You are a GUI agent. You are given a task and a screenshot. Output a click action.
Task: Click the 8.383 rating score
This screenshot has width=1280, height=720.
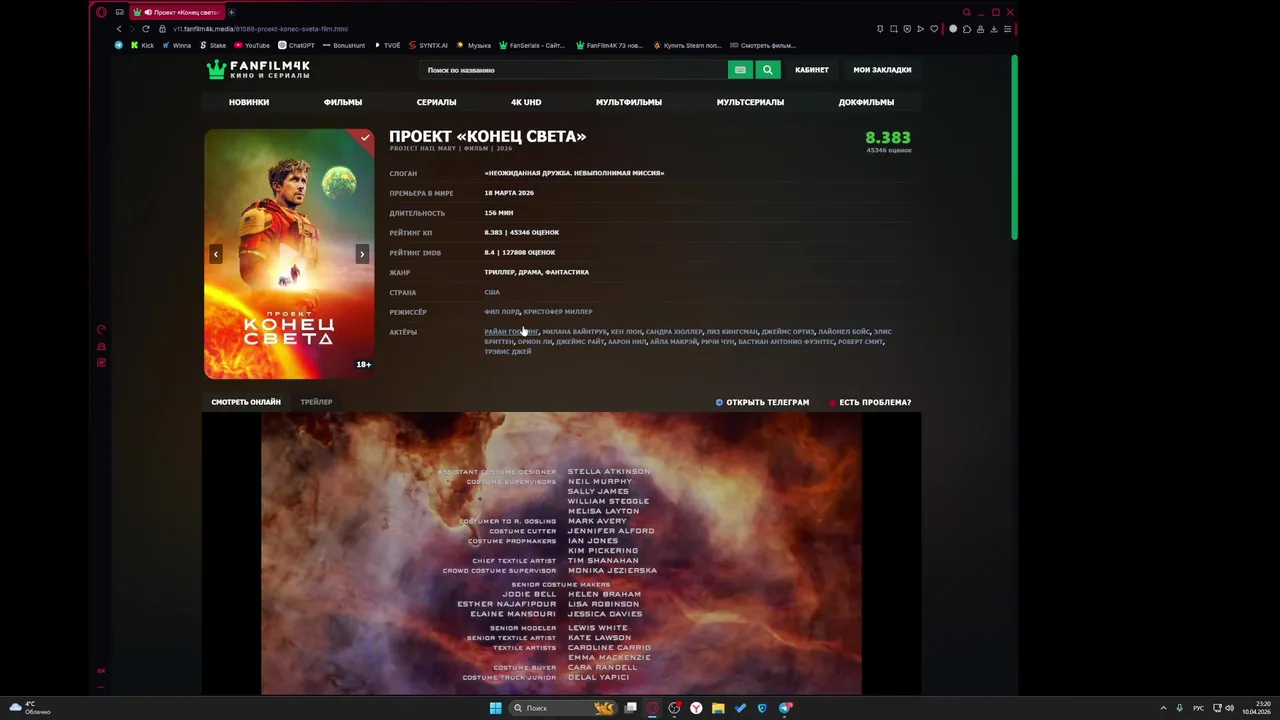click(888, 138)
